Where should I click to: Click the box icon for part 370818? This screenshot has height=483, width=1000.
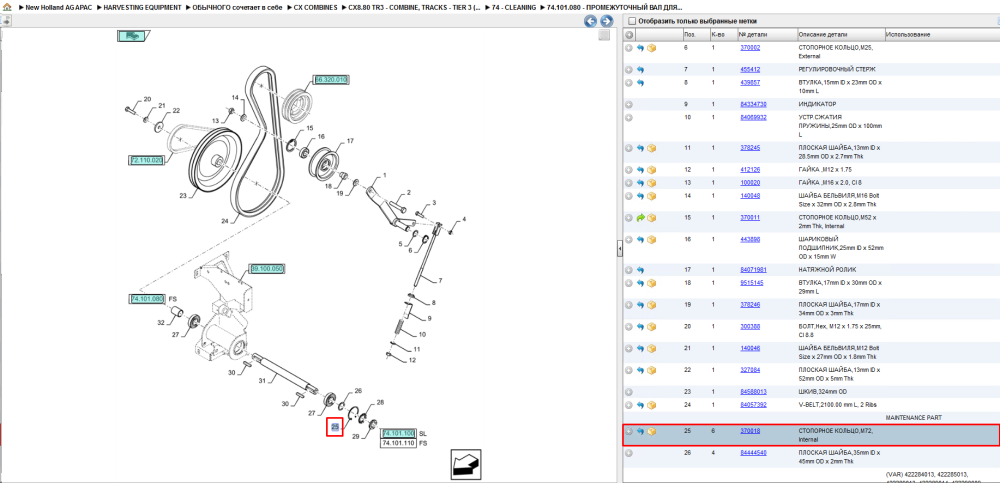tap(652, 431)
